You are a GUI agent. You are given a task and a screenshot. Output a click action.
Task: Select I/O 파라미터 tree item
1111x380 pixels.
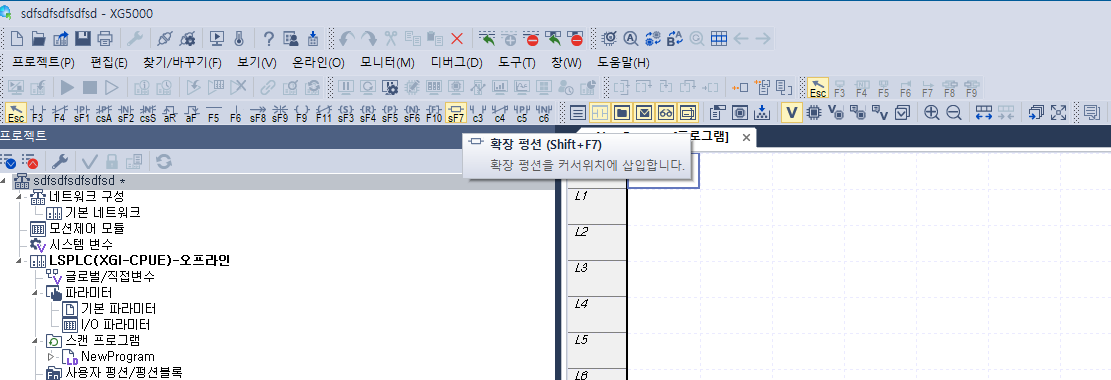click(x=115, y=325)
